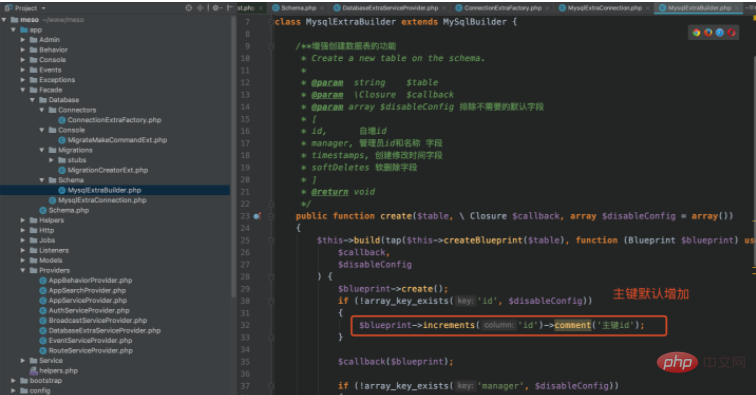756x395 pixels.
Task: Click the hide Project panel icon
Action: click(x=230, y=8)
